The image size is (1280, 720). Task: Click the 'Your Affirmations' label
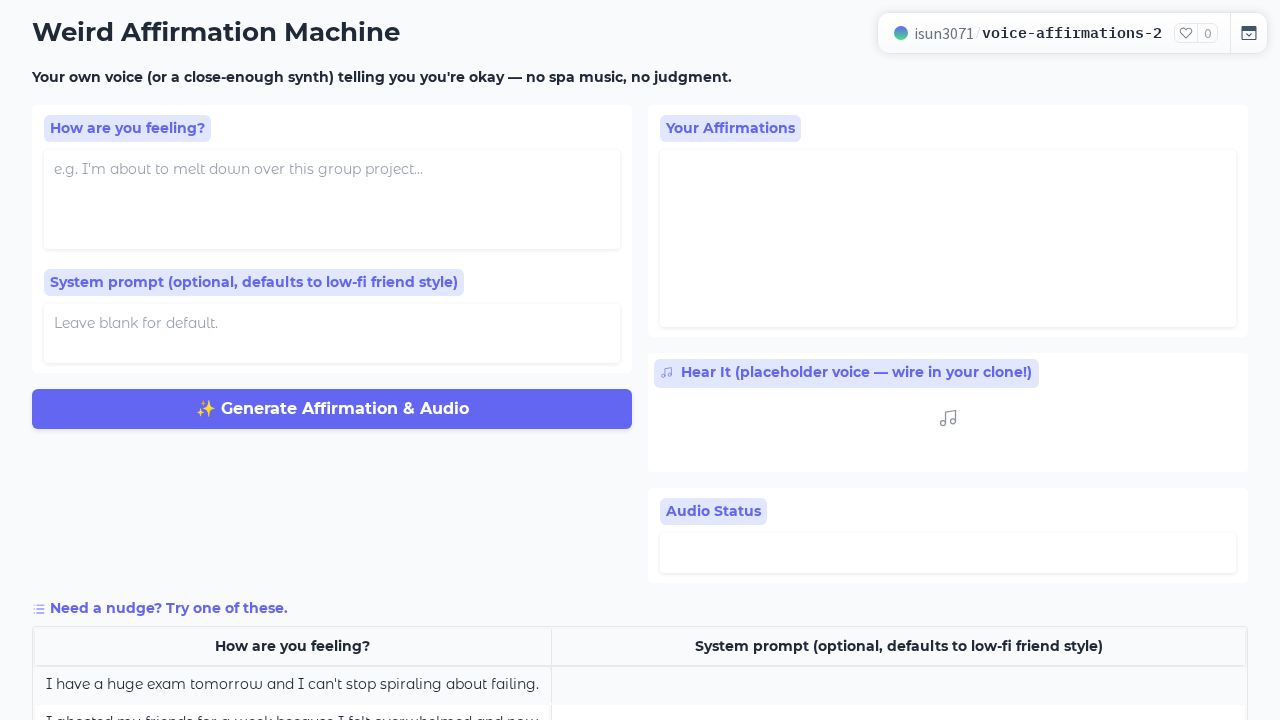point(730,128)
